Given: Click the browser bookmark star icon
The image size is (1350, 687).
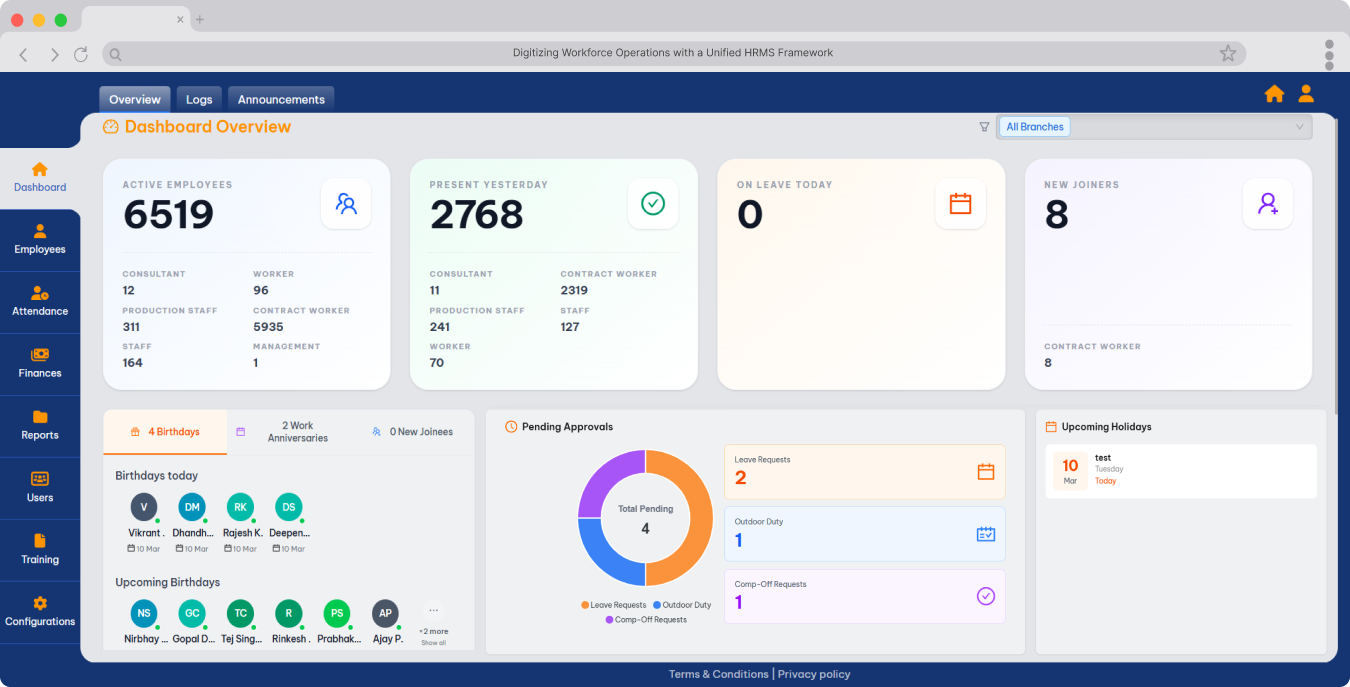Looking at the screenshot, I should (1228, 54).
